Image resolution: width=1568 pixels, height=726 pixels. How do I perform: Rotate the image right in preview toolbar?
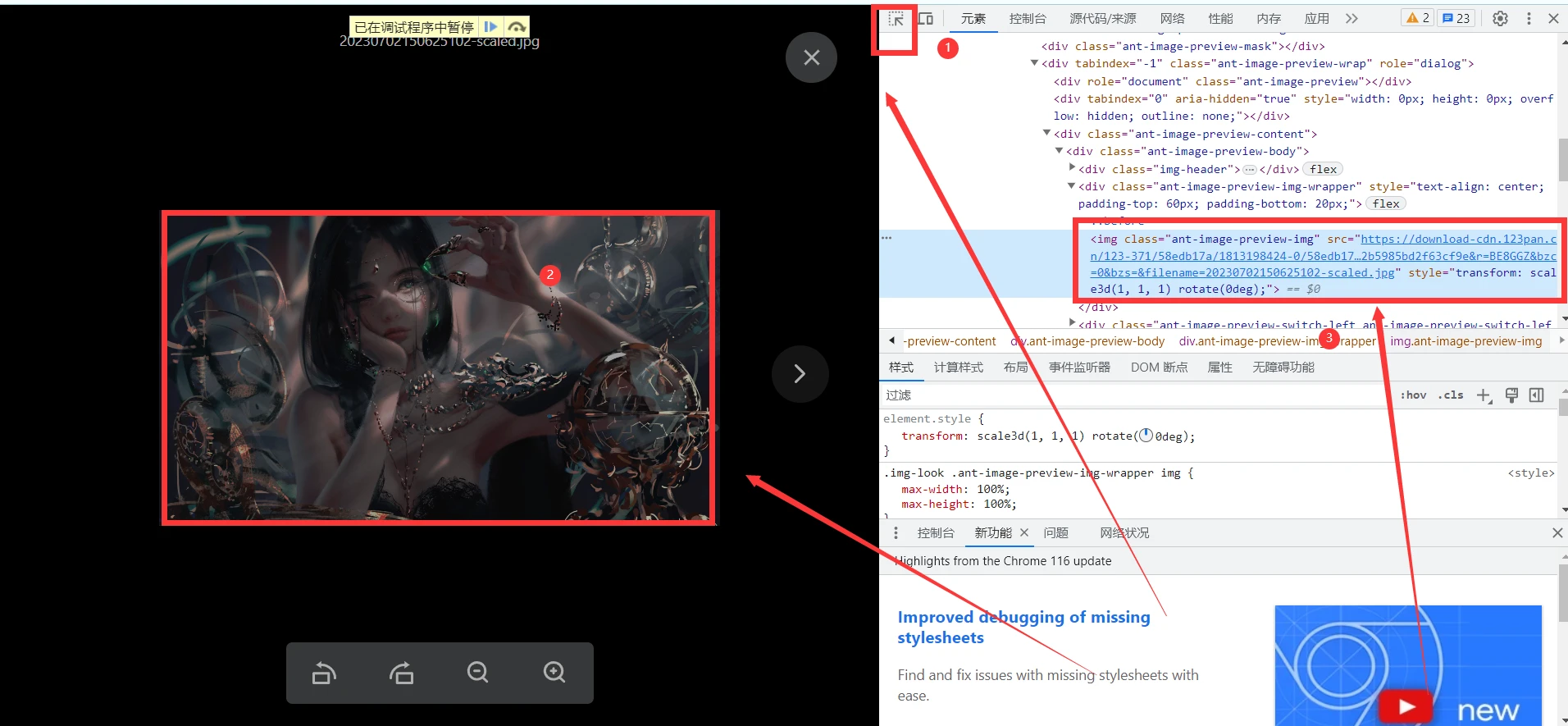(401, 673)
